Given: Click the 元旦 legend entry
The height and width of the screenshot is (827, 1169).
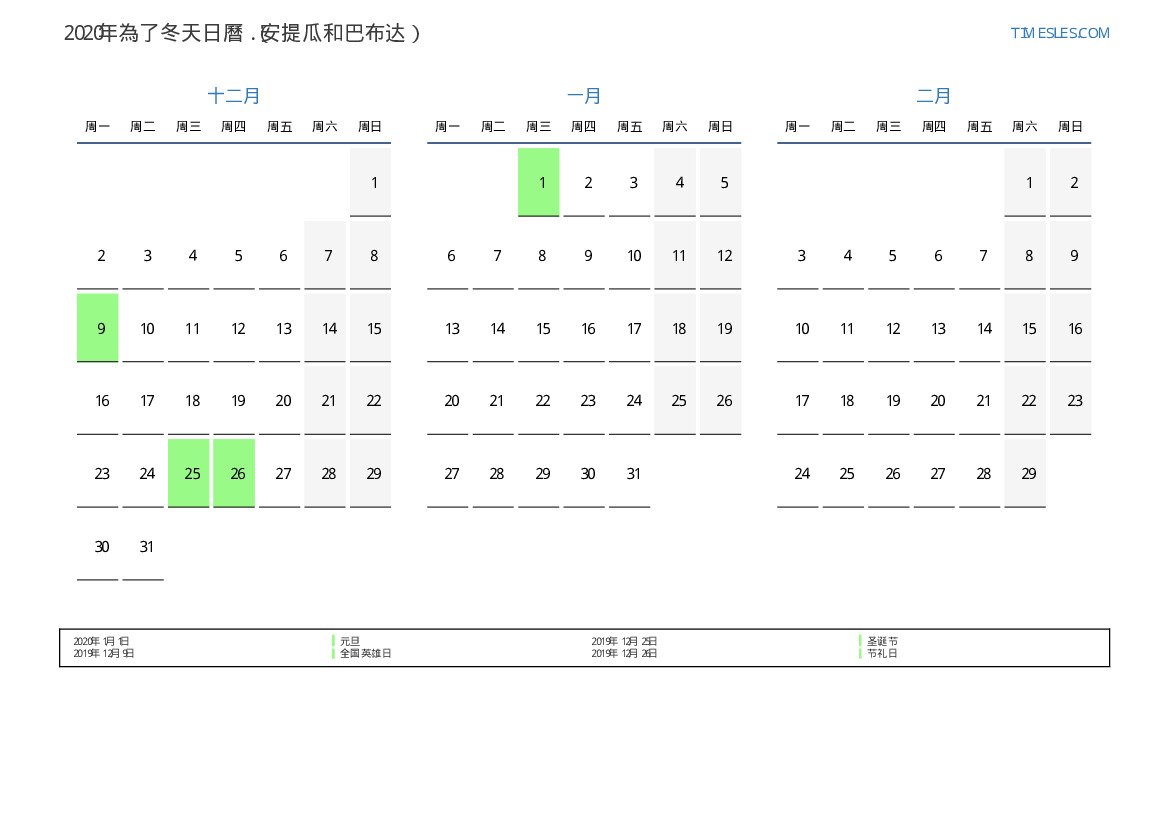Looking at the screenshot, I should [350, 641].
